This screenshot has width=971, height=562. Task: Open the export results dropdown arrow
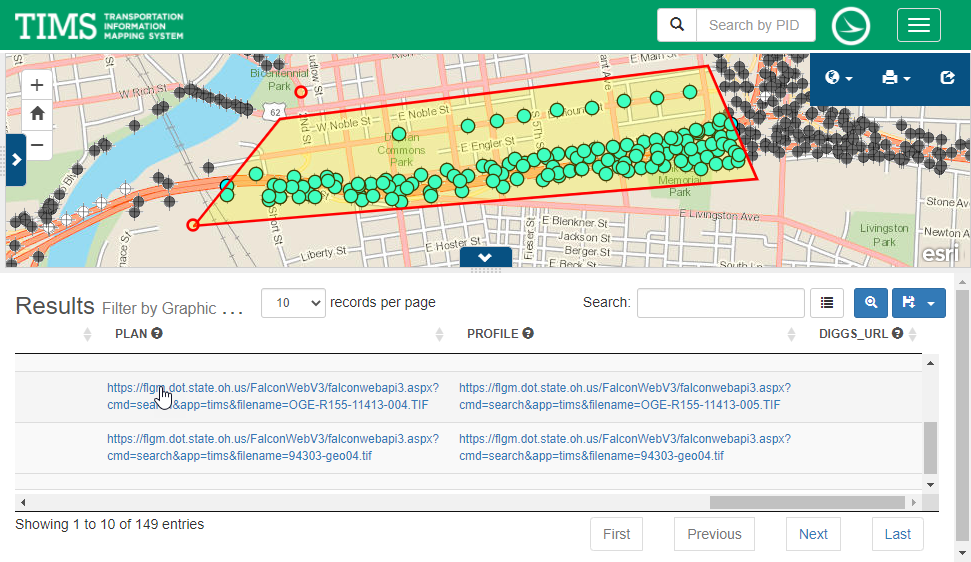coord(931,303)
